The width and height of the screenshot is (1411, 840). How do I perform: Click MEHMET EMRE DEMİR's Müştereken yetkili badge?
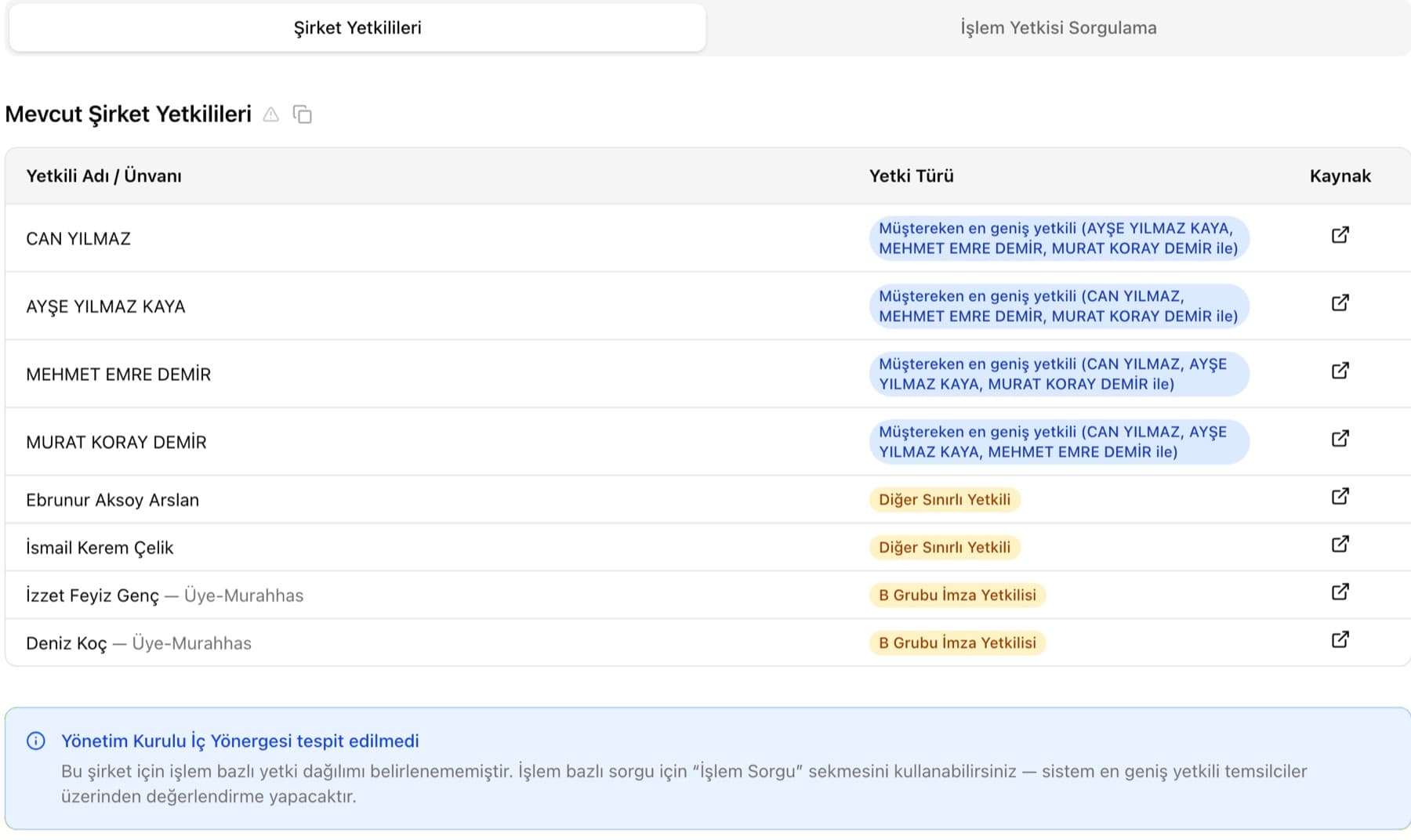1058,374
